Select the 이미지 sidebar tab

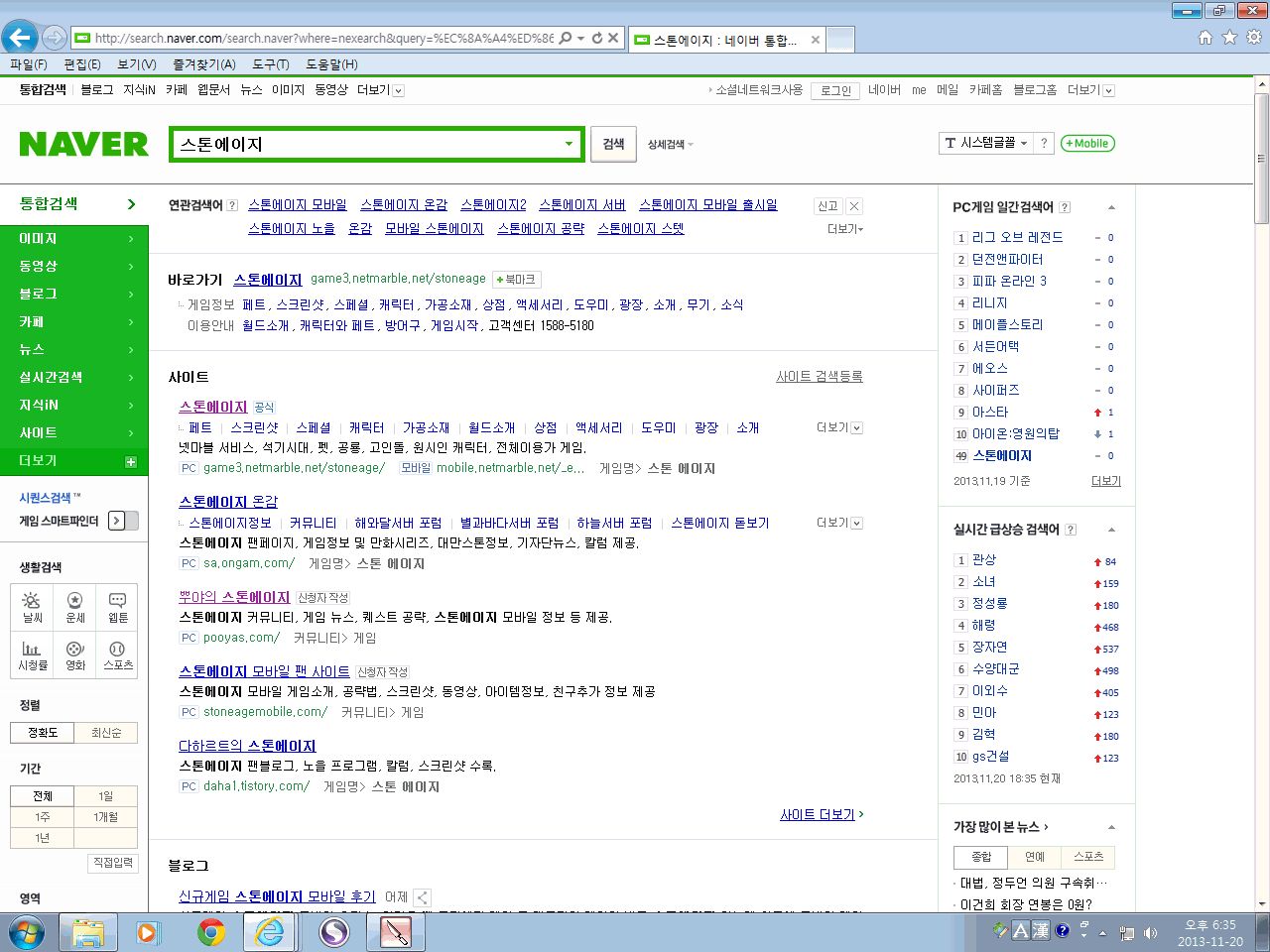pyautogui.click(x=73, y=239)
